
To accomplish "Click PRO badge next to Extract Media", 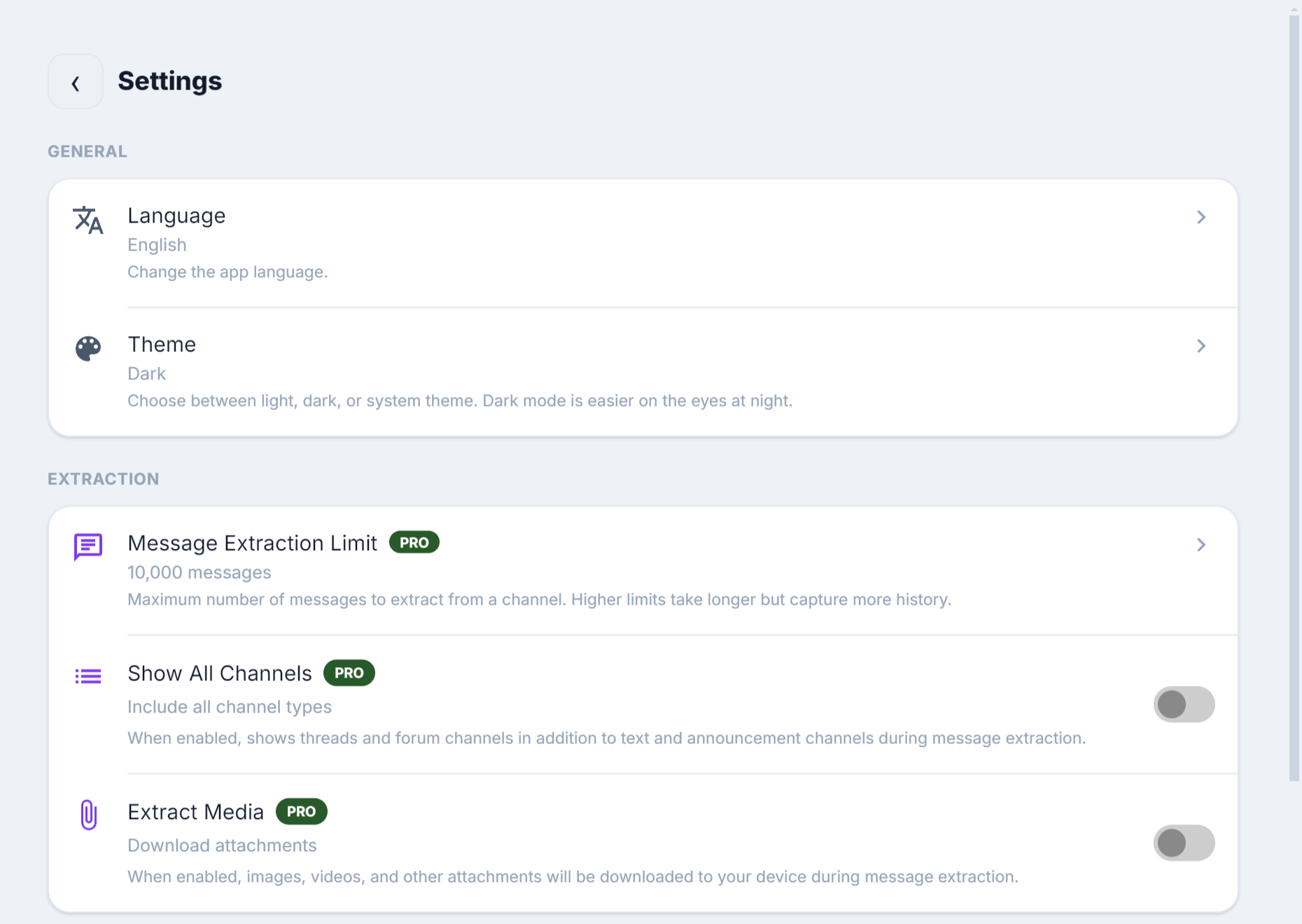I will (x=302, y=811).
